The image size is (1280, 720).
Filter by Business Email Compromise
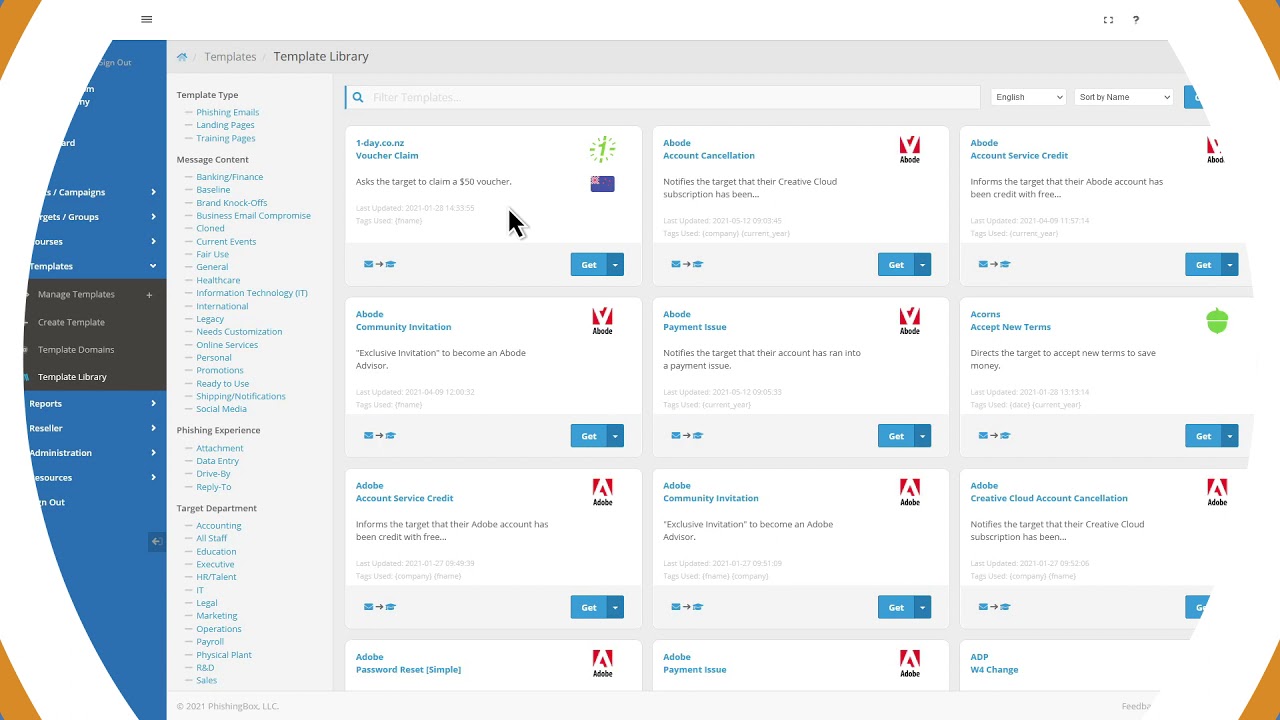253,216
